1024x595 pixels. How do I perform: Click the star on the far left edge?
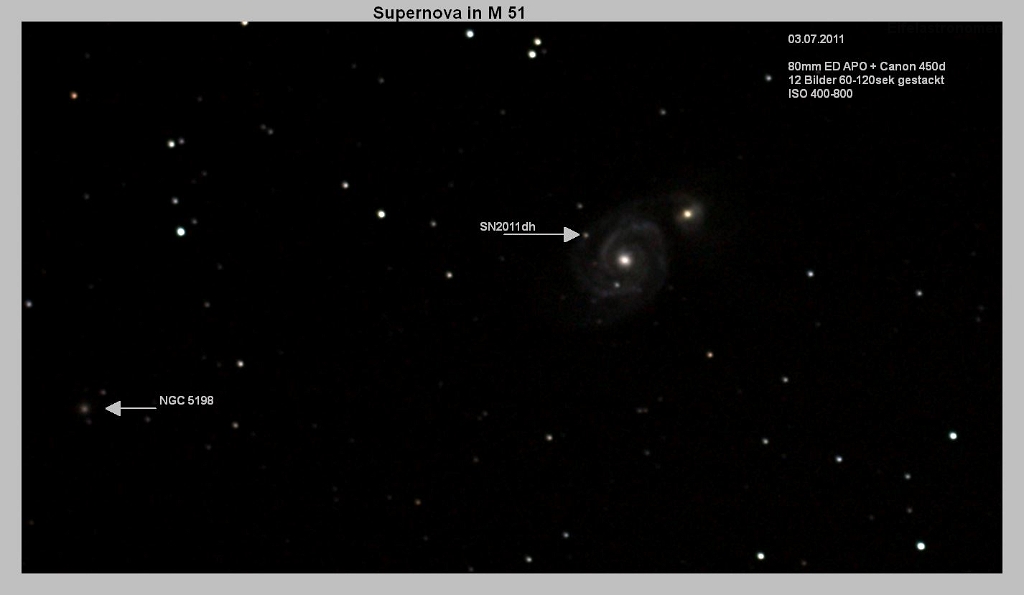(29, 303)
